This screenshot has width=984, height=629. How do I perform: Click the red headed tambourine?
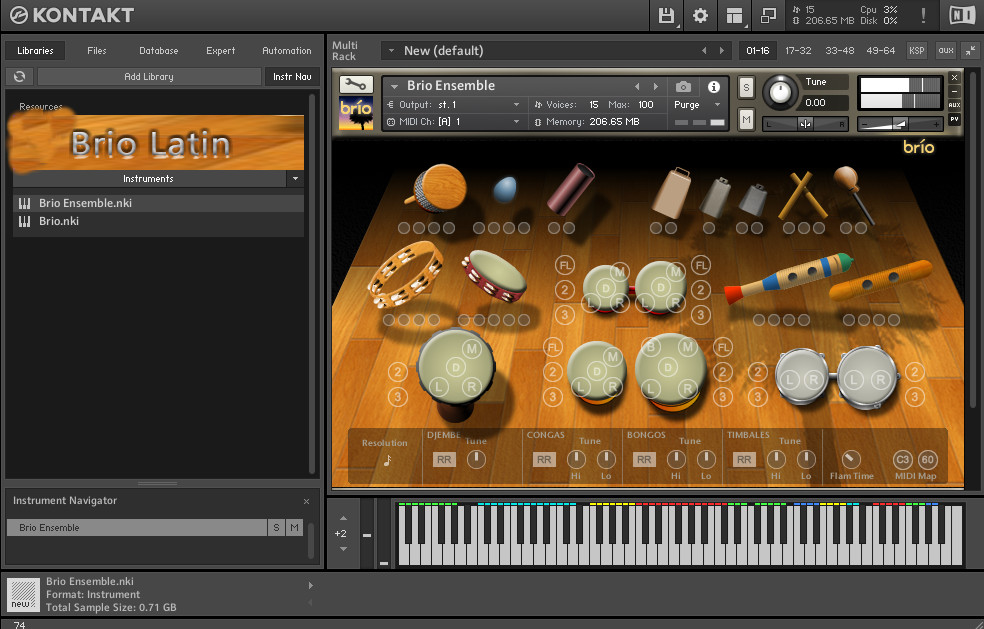click(x=495, y=276)
